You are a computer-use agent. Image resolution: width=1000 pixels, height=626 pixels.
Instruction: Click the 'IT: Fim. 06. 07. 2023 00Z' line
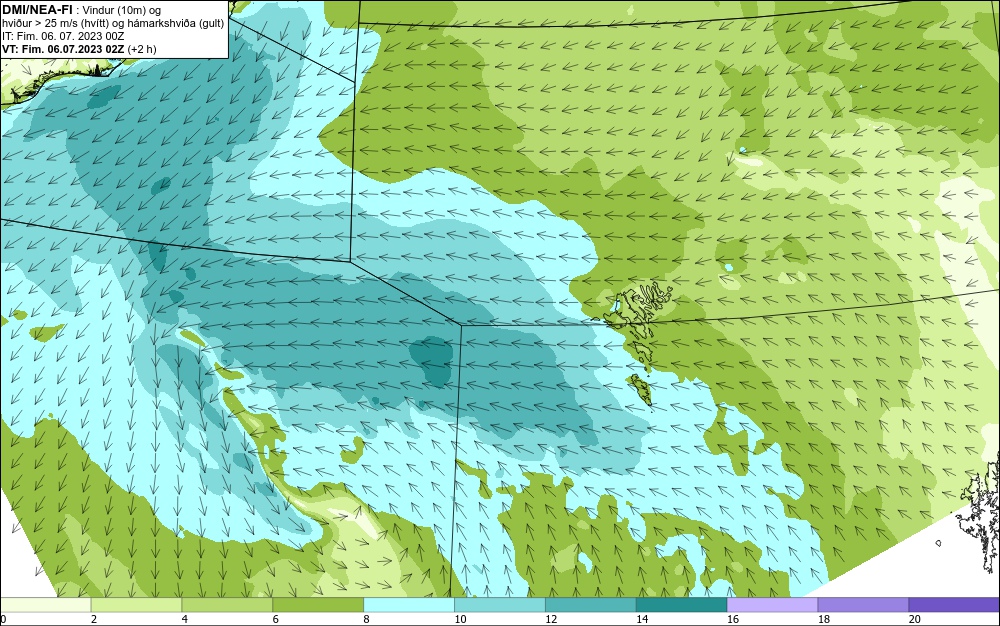coord(63,36)
